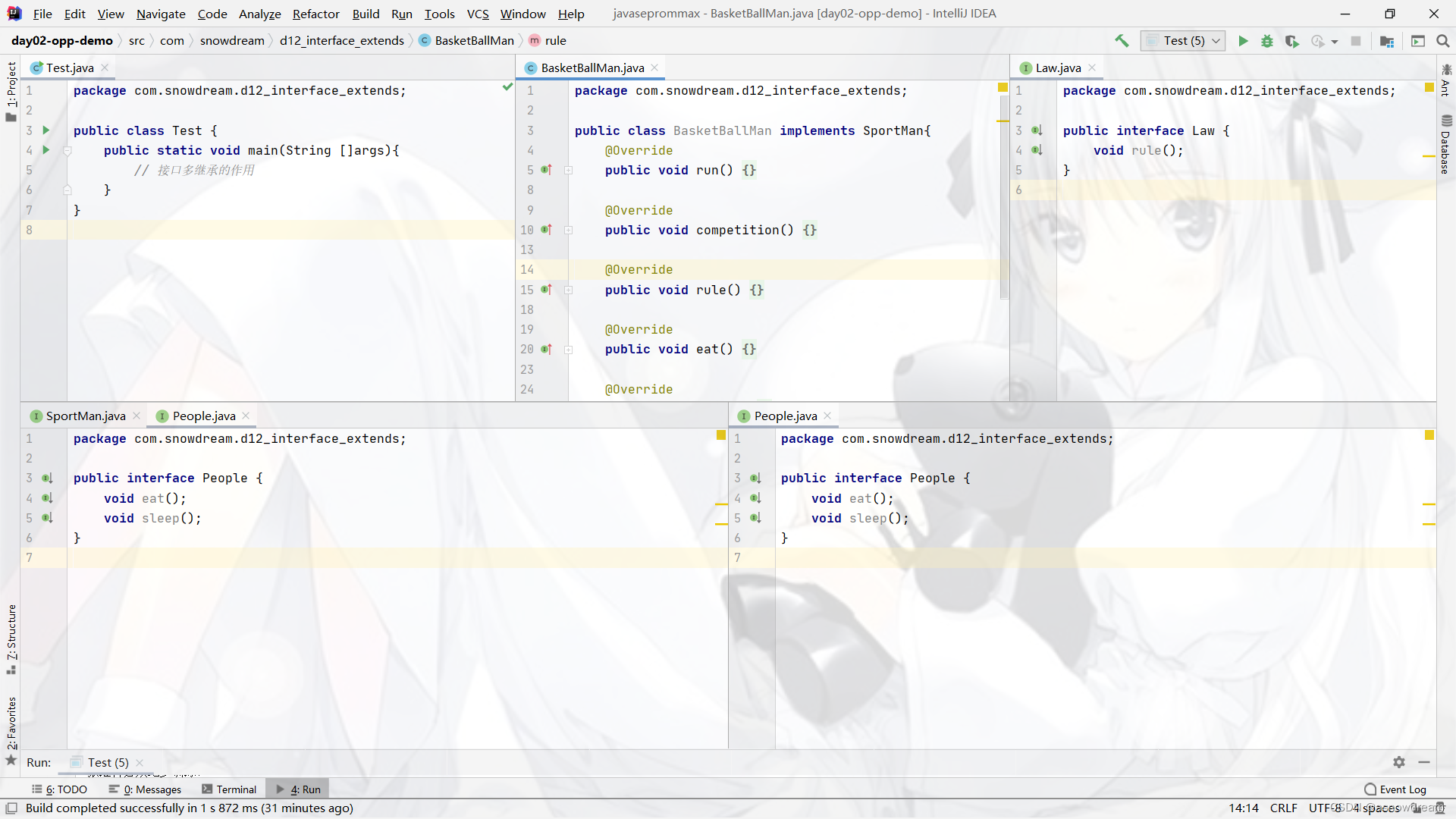This screenshot has height=819, width=1456.
Task: Select the BasketBallMan.java tab
Action: [592, 67]
